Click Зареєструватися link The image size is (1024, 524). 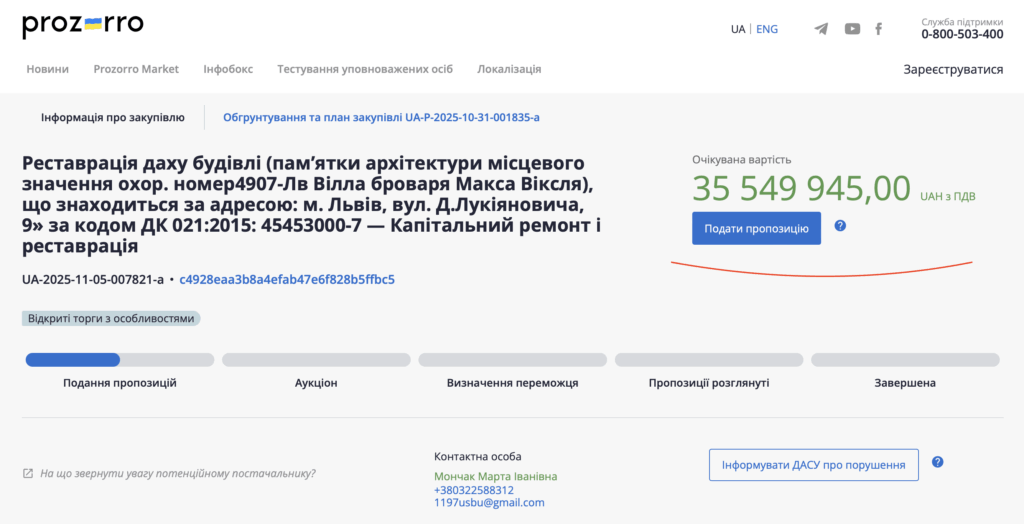click(953, 70)
